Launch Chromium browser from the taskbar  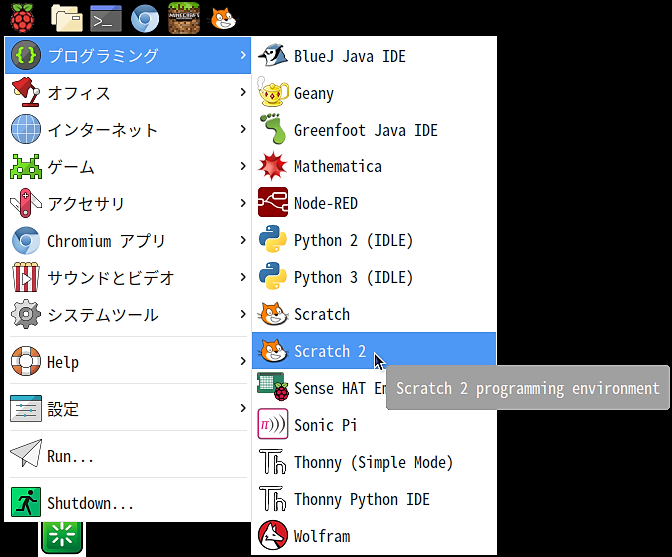145,19
